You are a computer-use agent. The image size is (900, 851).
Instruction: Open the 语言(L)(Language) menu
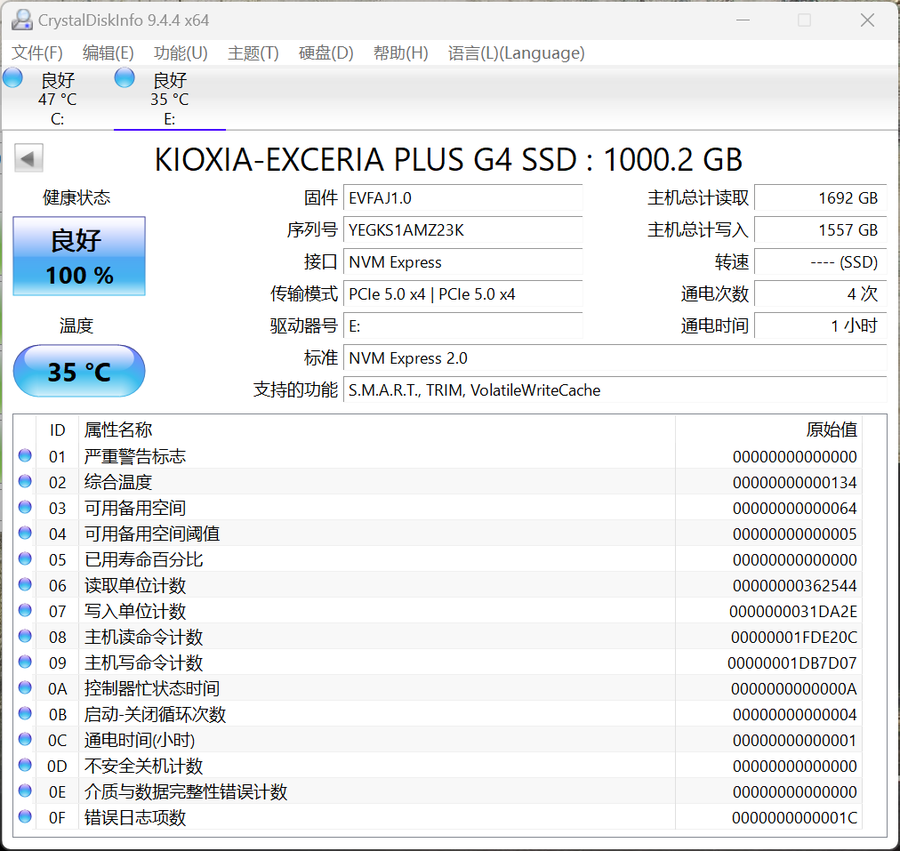click(x=517, y=53)
